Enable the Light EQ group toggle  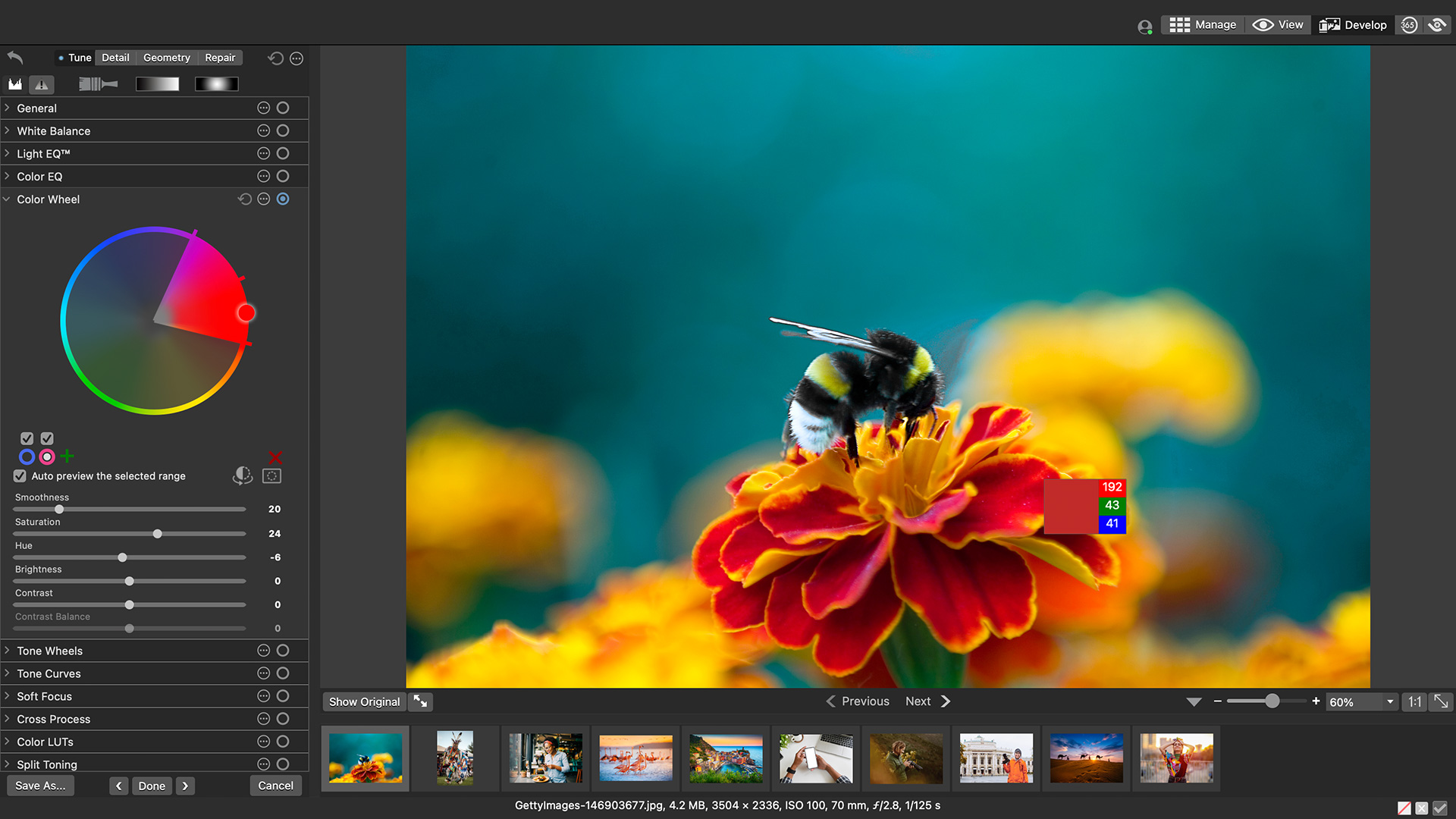tap(283, 153)
